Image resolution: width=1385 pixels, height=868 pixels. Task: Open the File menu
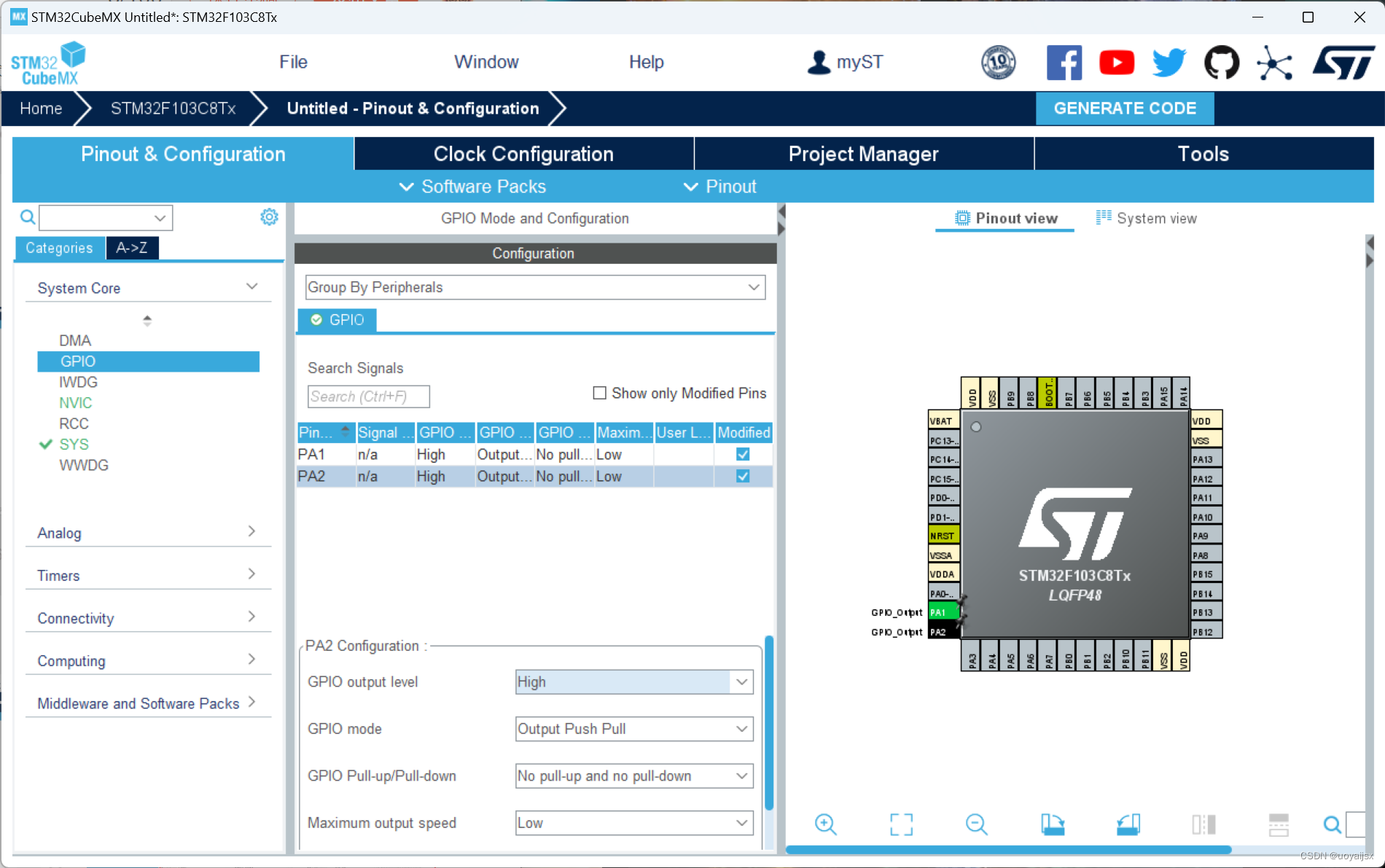click(x=293, y=62)
